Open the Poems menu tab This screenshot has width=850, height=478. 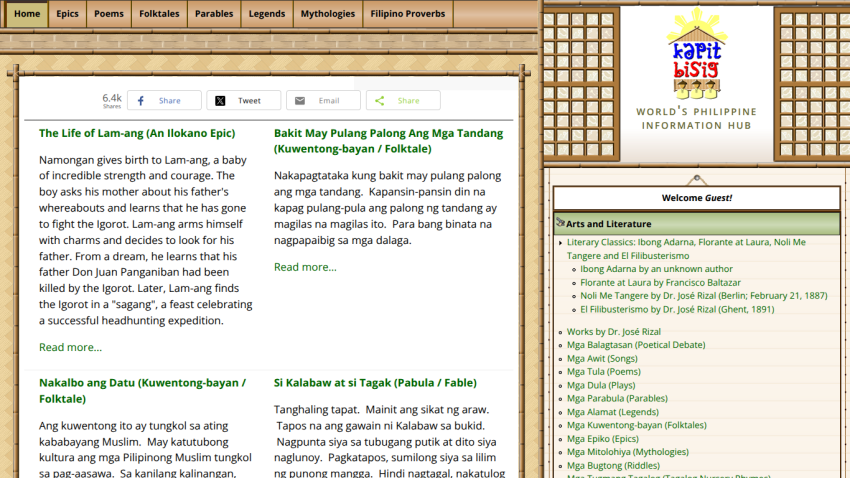[109, 14]
